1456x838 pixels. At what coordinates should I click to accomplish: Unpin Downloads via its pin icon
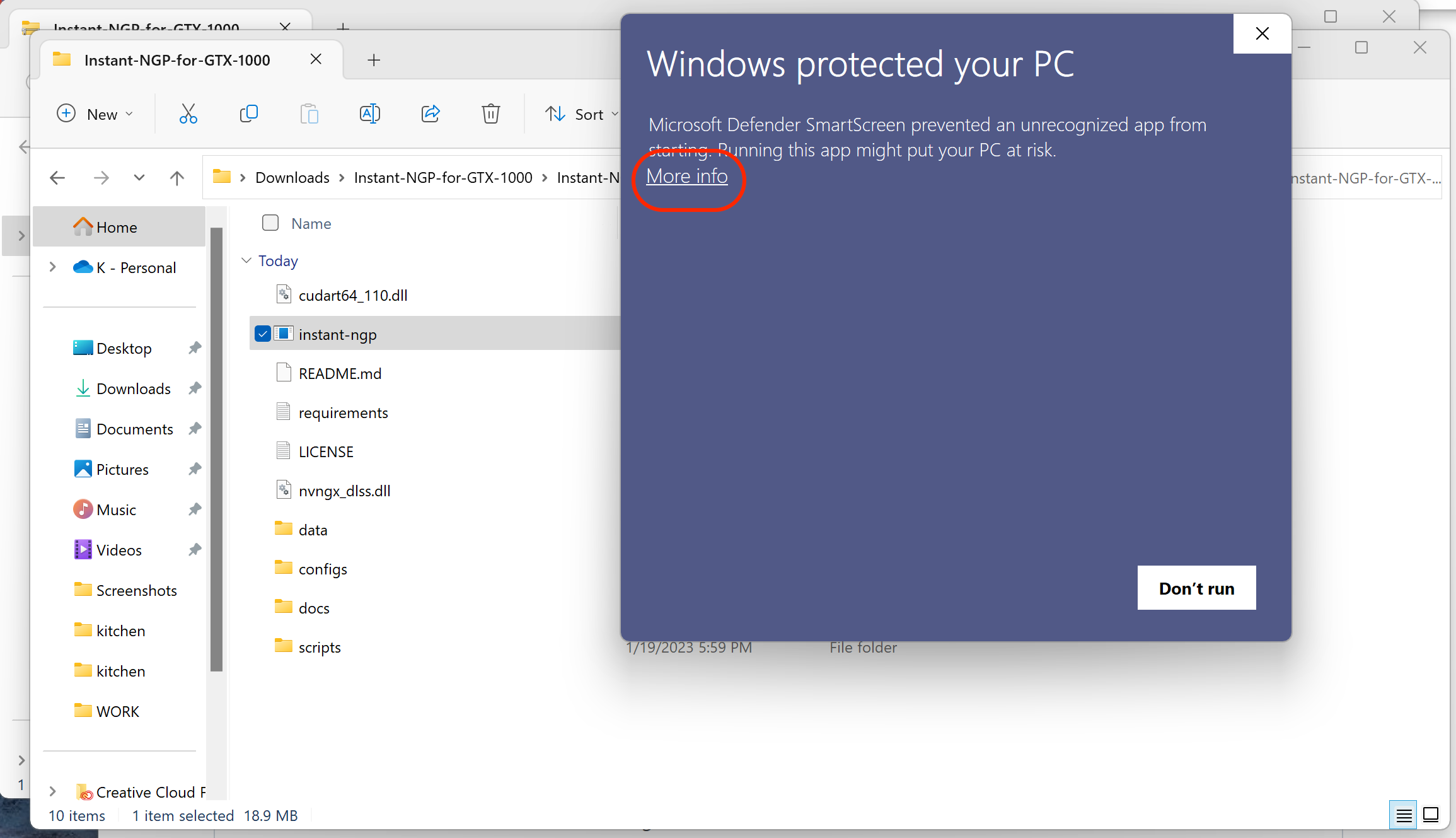(x=195, y=388)
